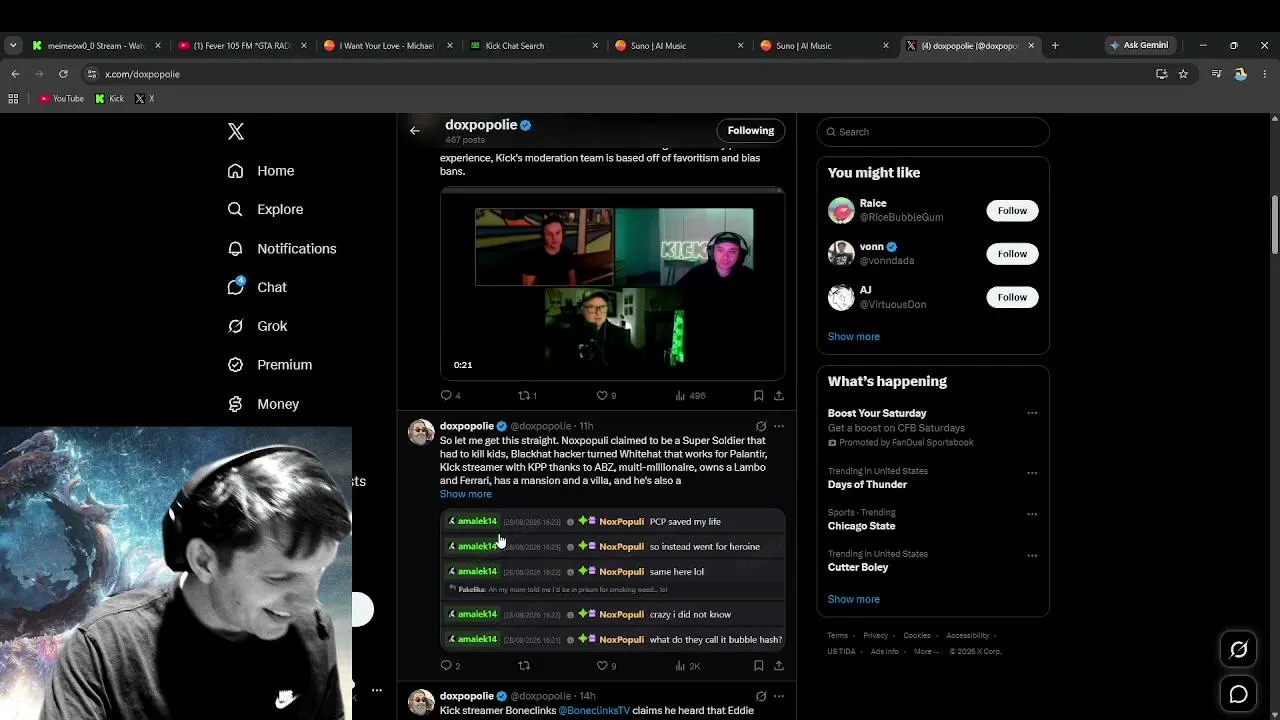Open more options for the 14h doxpopolie tweet
Screen dimensions: 1280x720
[x=779, y=696]
